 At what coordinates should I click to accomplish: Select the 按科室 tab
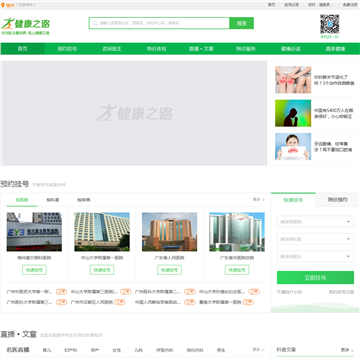coord(53,200)
